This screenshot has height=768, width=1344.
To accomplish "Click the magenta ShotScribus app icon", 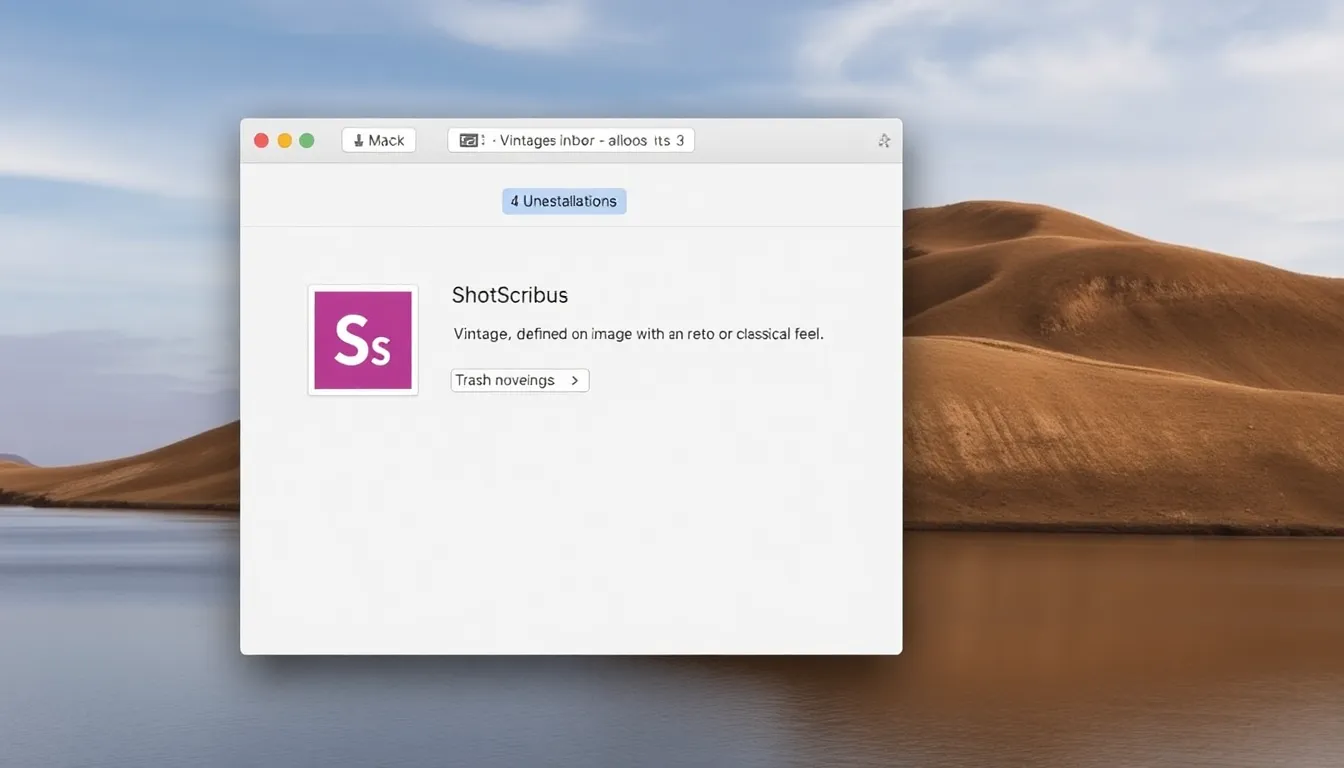I will click(x=363, y=340).
